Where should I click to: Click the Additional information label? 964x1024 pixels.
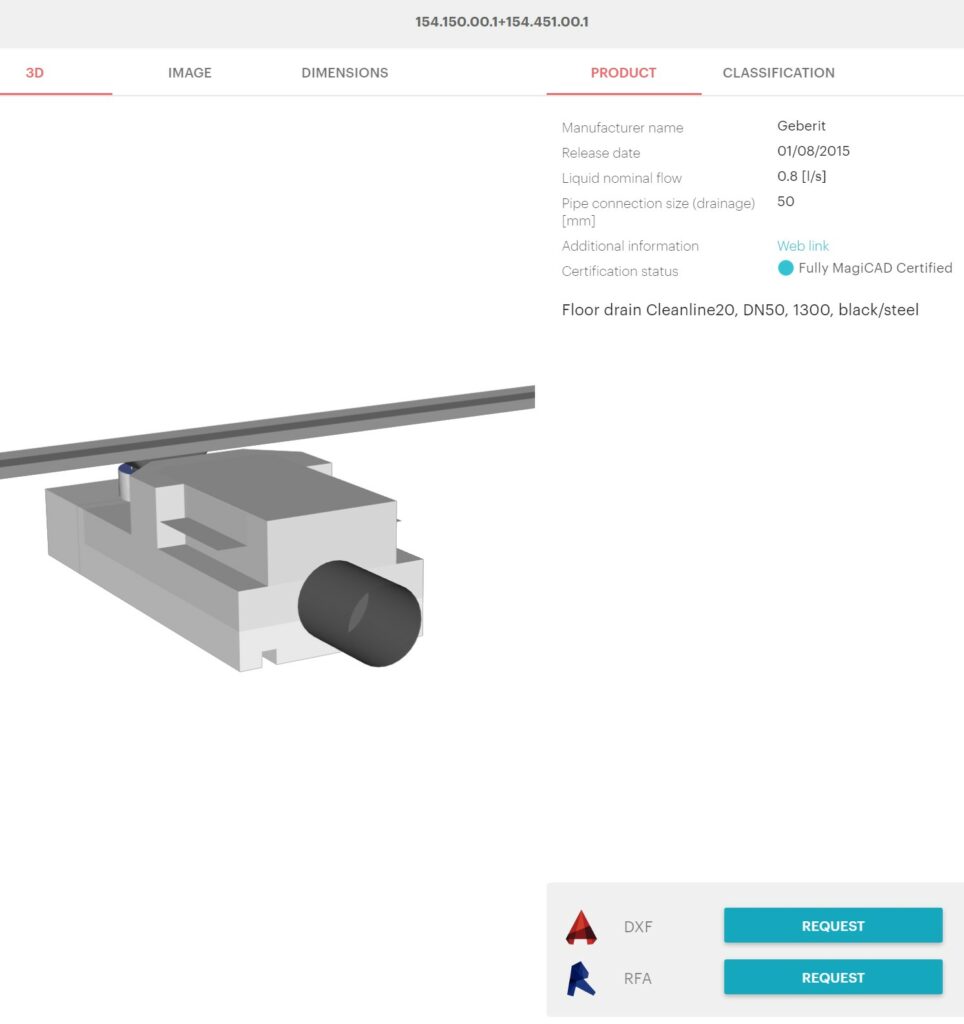click(x=630, y=246)
